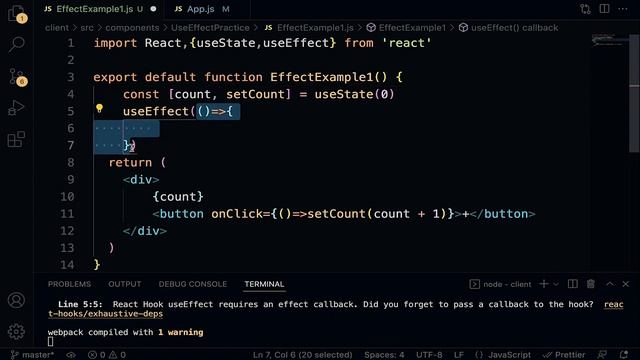Click '{count}' on line 10
Screen dimensions: 640x360
[x=178, y=196]
